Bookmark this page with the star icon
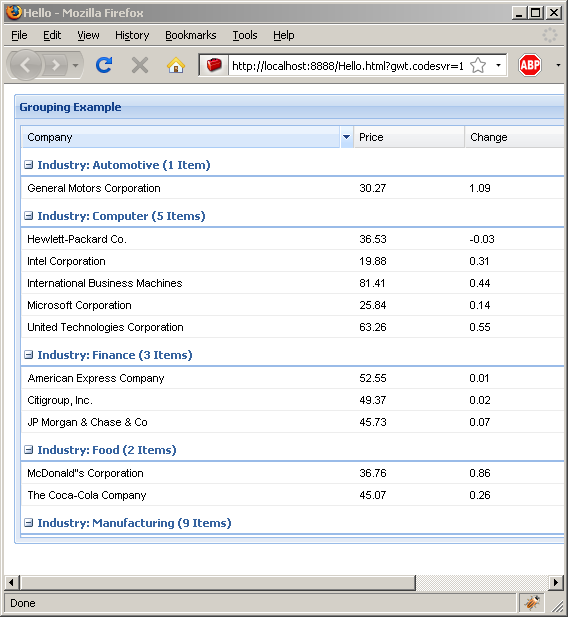The image size is (568, 617). point(478,65)
